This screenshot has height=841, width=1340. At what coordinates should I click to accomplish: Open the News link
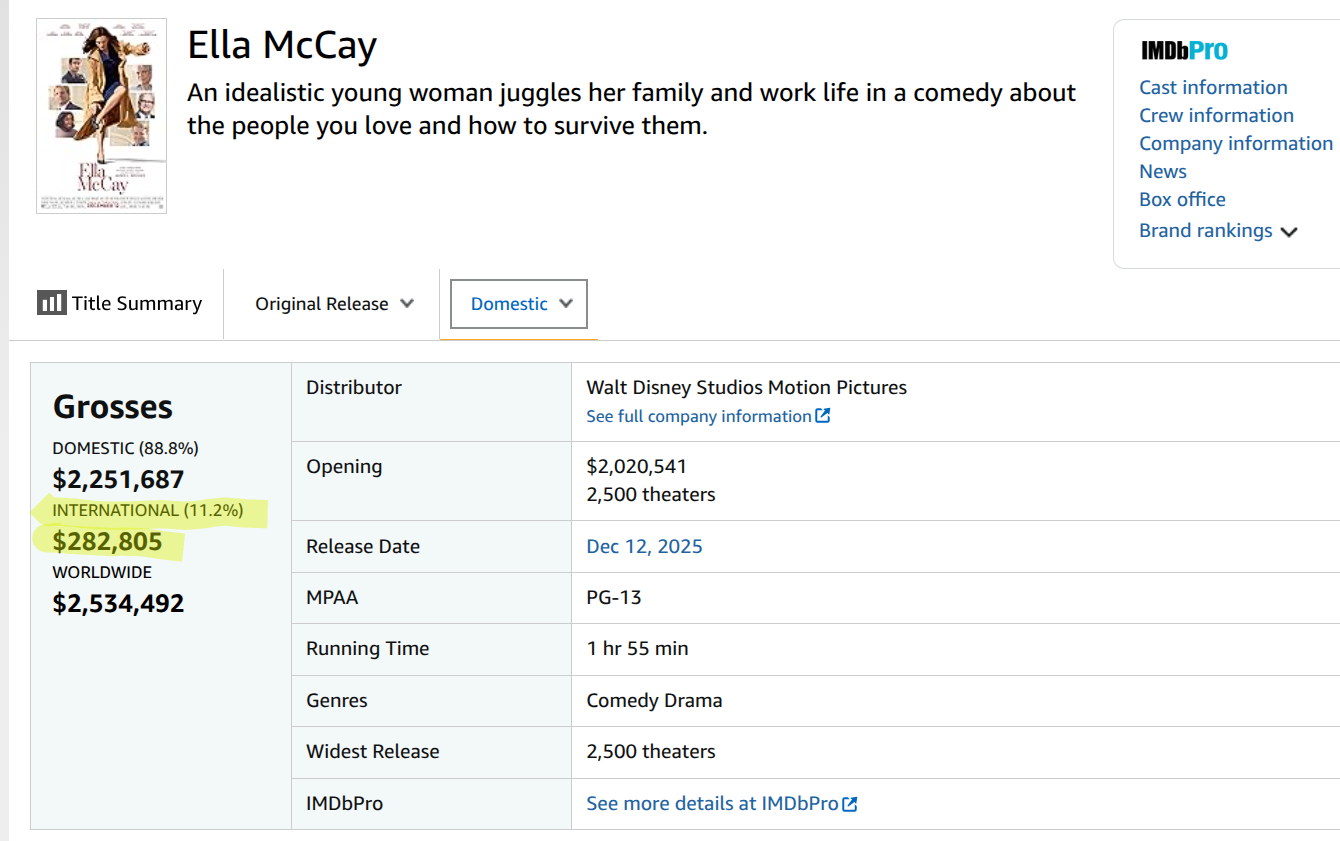(x=1162, y=171)
